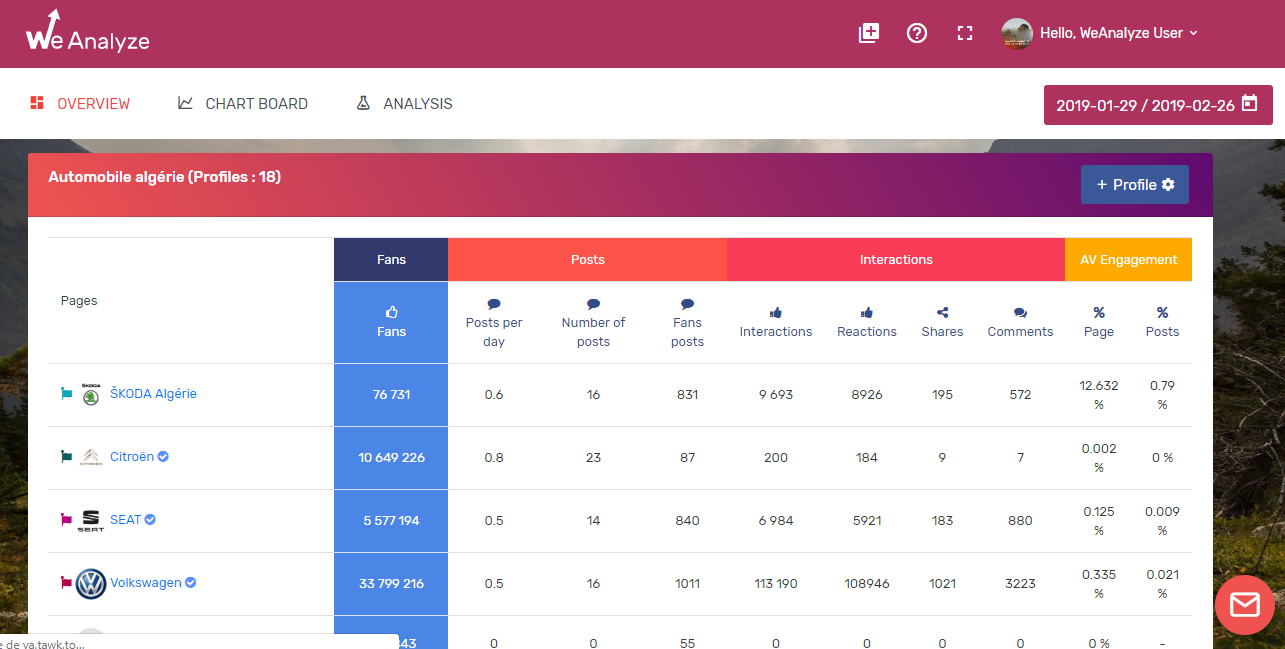Open the date range picker
The image size is (1285, 649).
tap(1158, 105)
